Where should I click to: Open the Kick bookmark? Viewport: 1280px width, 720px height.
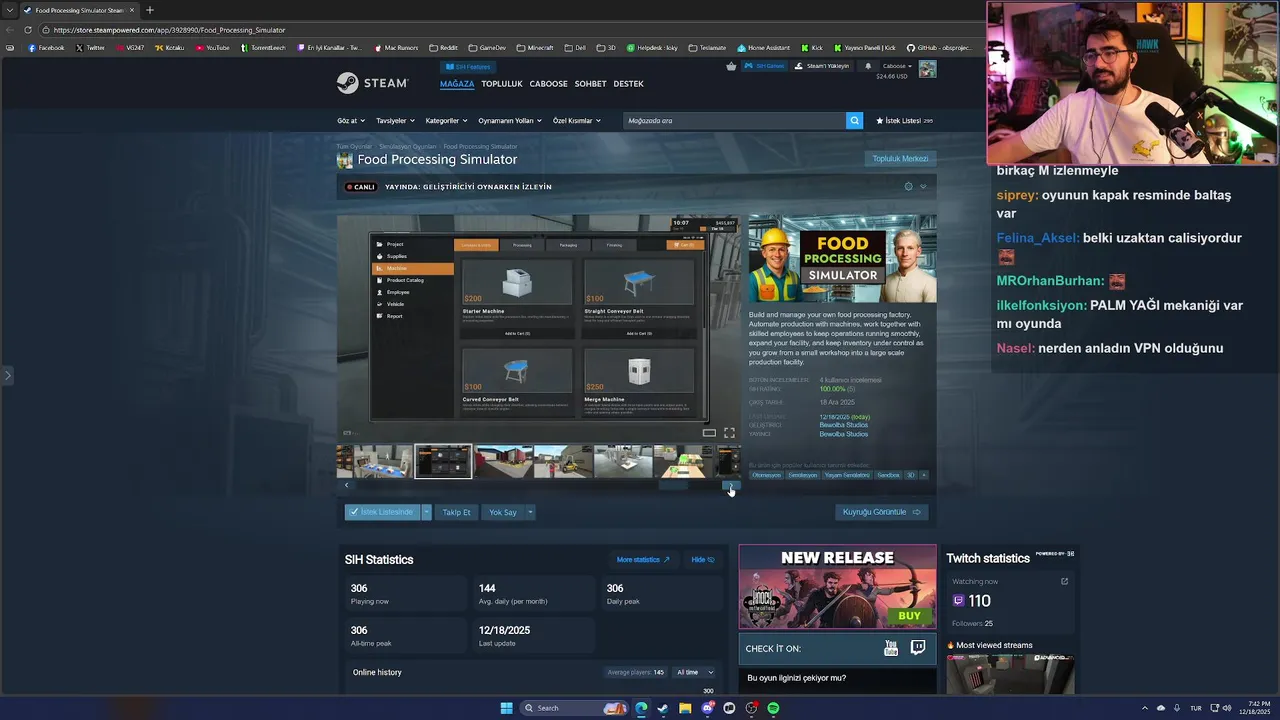812,48
